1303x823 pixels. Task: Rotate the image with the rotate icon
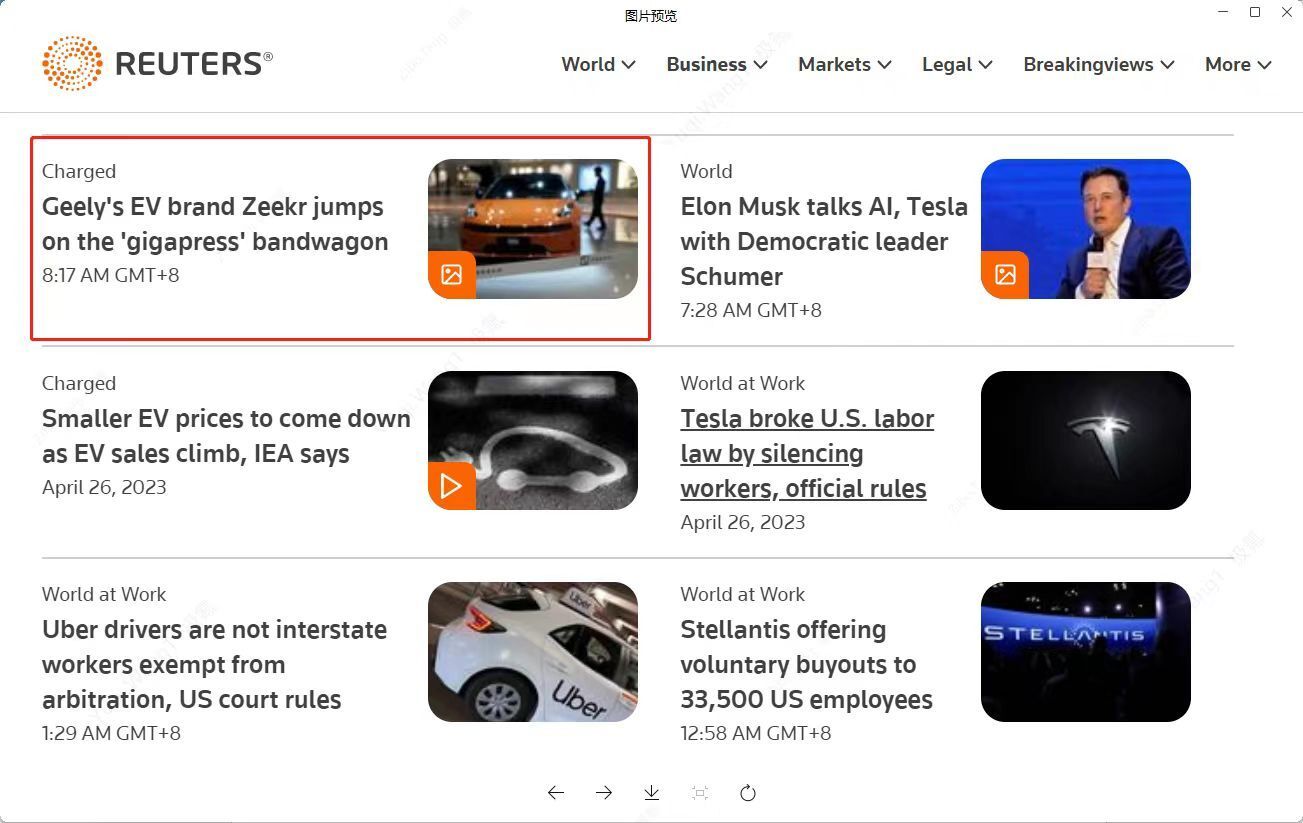coord(748,793)
